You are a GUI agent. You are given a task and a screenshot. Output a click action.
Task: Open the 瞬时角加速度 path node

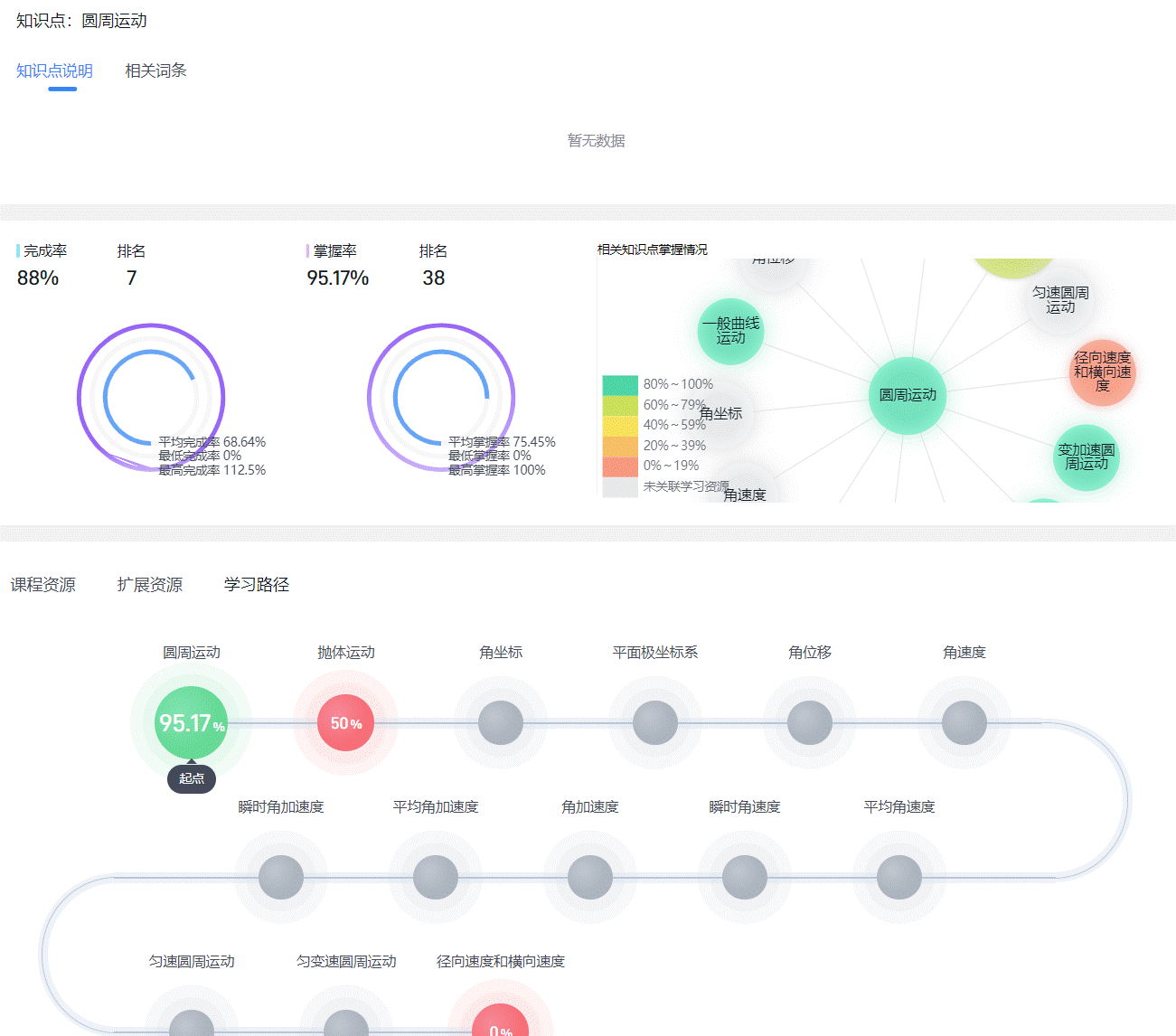tap(281, 877)
